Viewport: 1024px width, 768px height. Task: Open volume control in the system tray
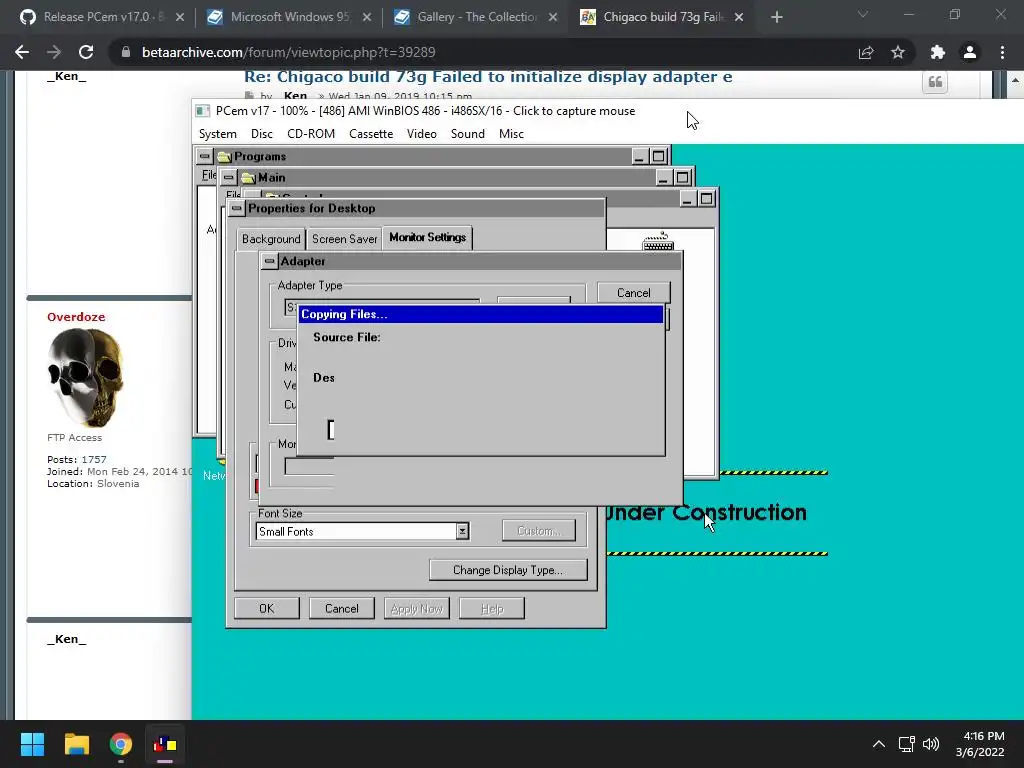[931, 744]
